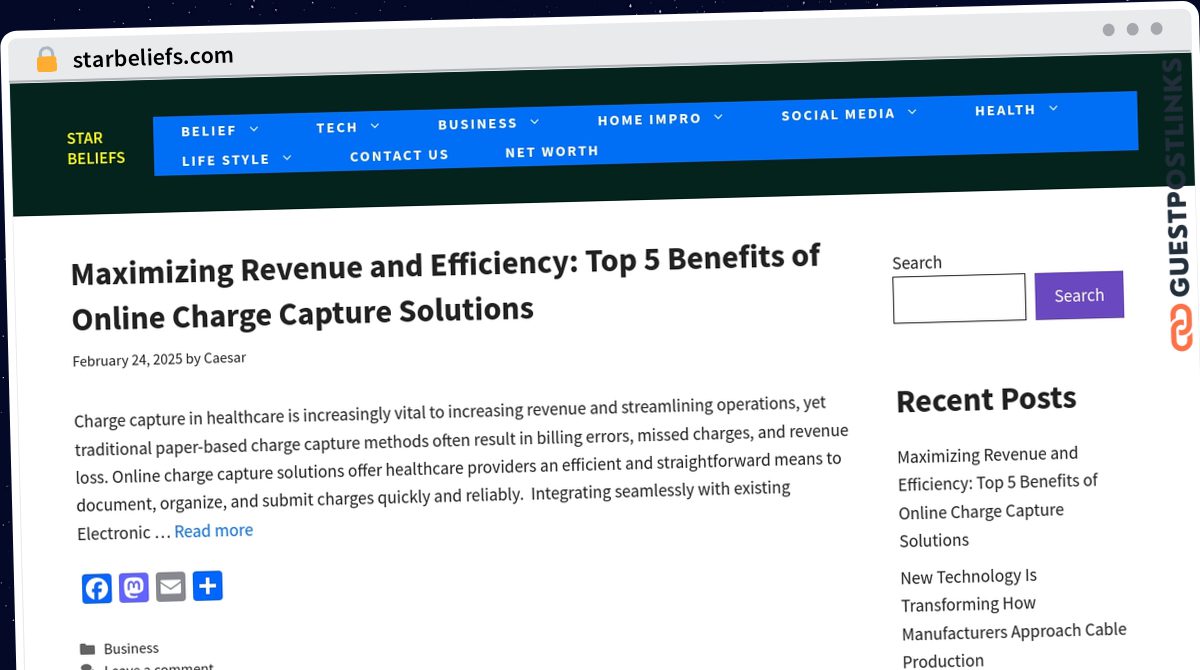Click into the Search text field
The image size is (1200, 670).
click(959, 298)
